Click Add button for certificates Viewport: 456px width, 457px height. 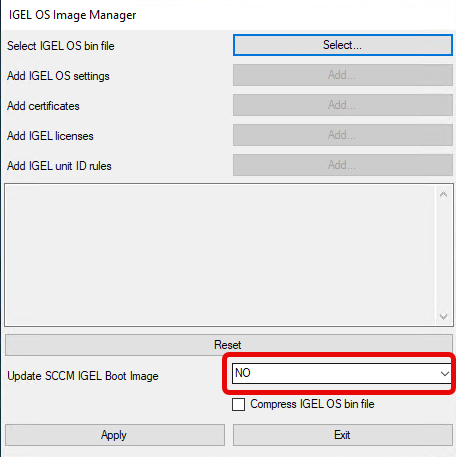[x=343, y=105]
